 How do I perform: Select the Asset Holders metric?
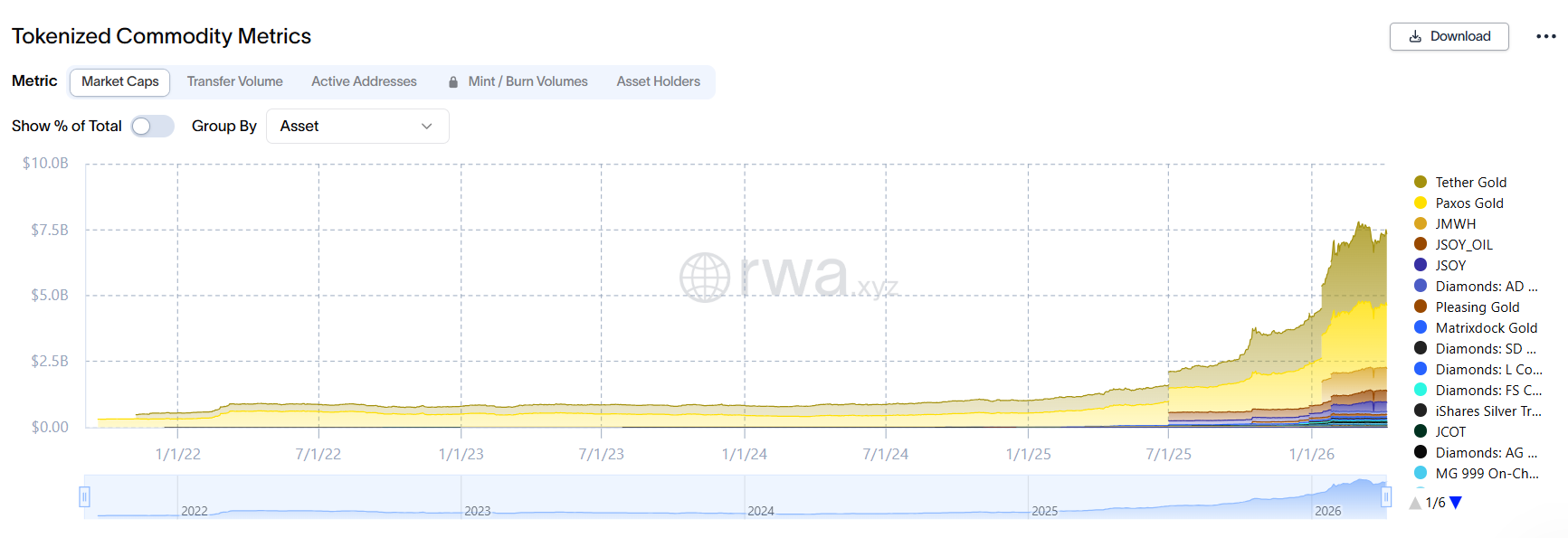point(658,81)
